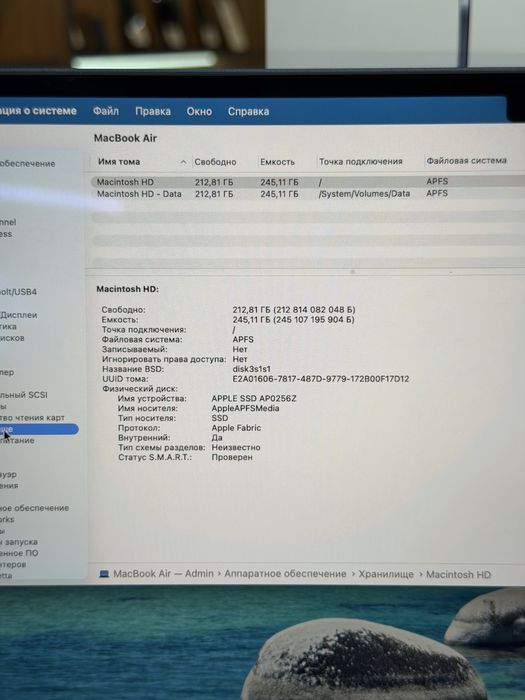The height and width of the screenshot is (700, 525).
Task: Select the чтения карт sidebar item
Action: 32,417
